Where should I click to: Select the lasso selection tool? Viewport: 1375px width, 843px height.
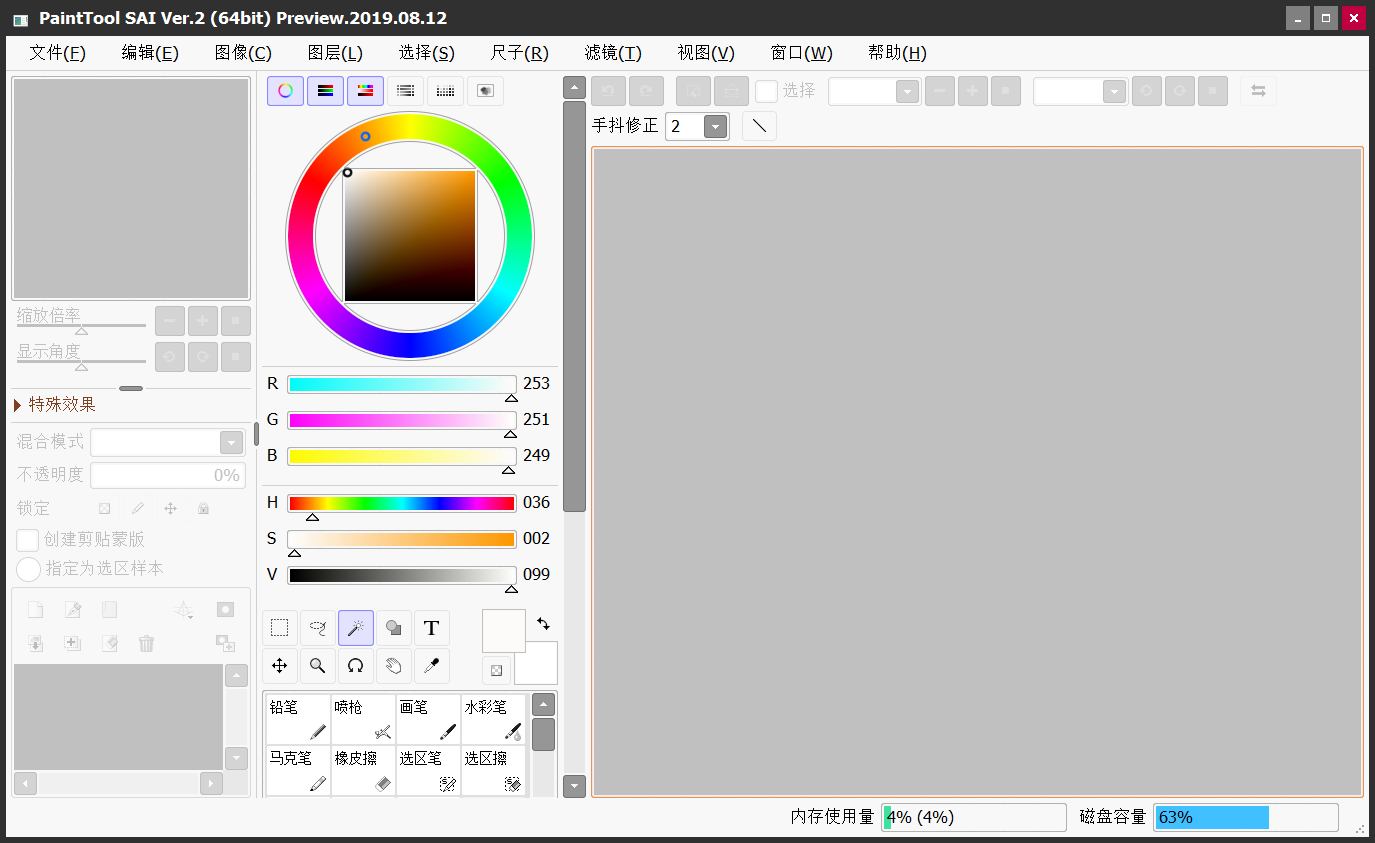click(x=318, y=628)
